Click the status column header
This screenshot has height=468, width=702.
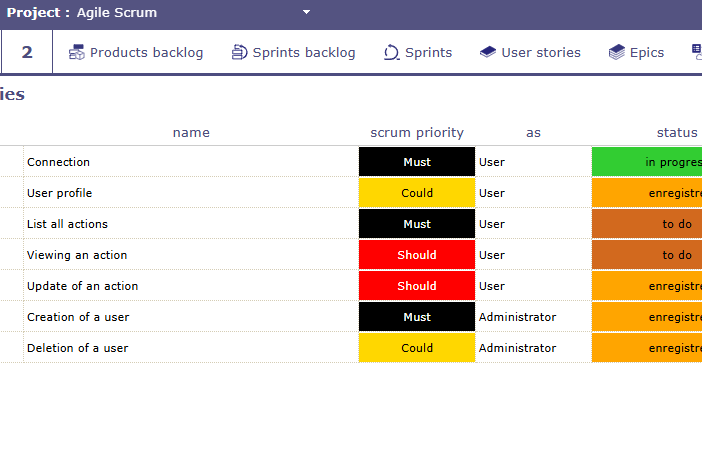(677, 132)
